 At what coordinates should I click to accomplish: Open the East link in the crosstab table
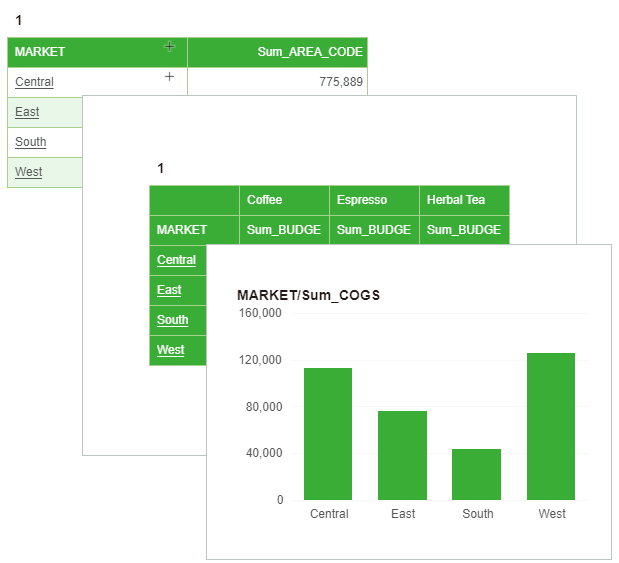[170, 290]
